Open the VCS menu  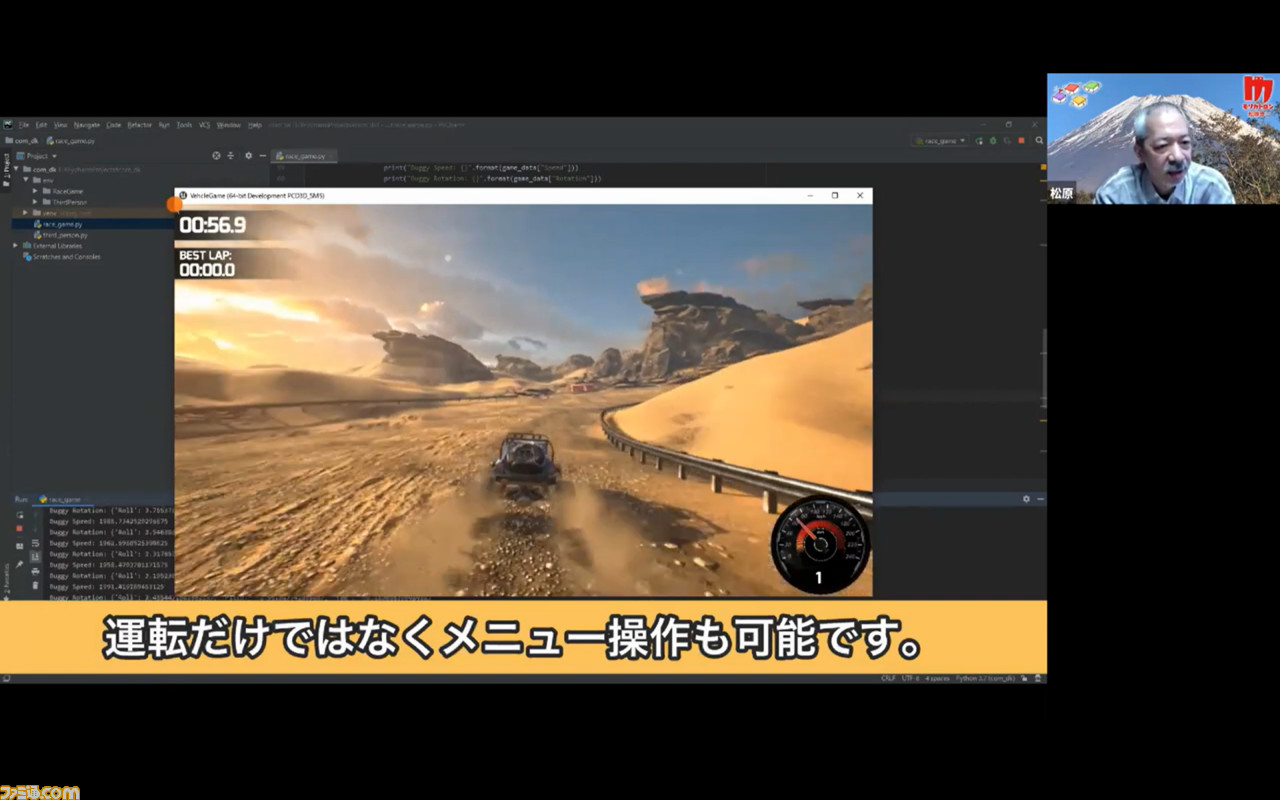[x=205, y=125]
